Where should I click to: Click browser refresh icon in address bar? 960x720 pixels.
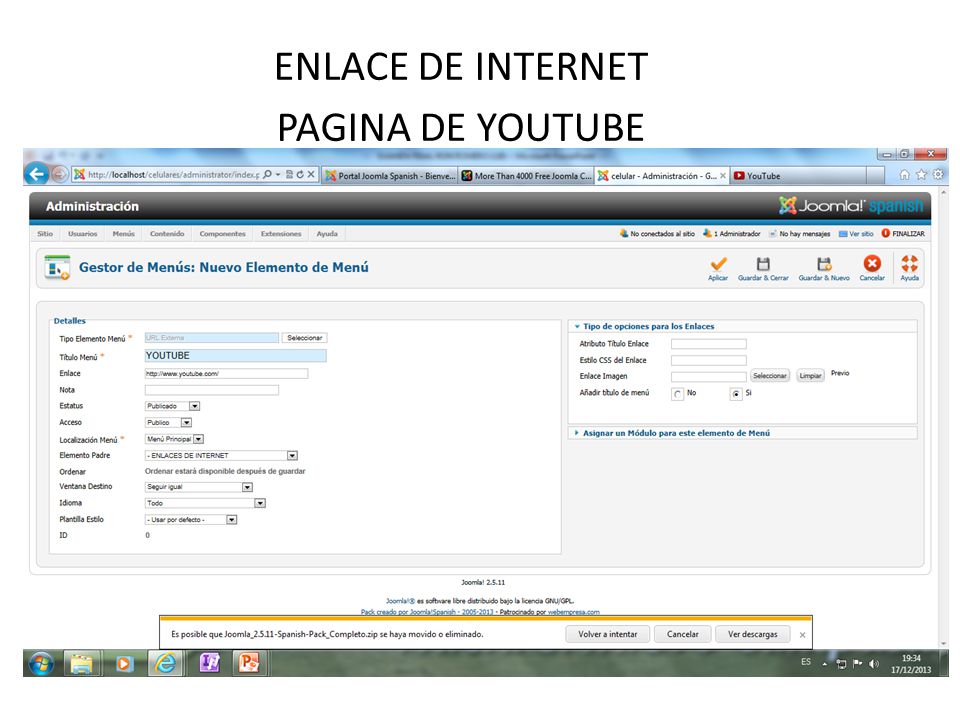300,174
